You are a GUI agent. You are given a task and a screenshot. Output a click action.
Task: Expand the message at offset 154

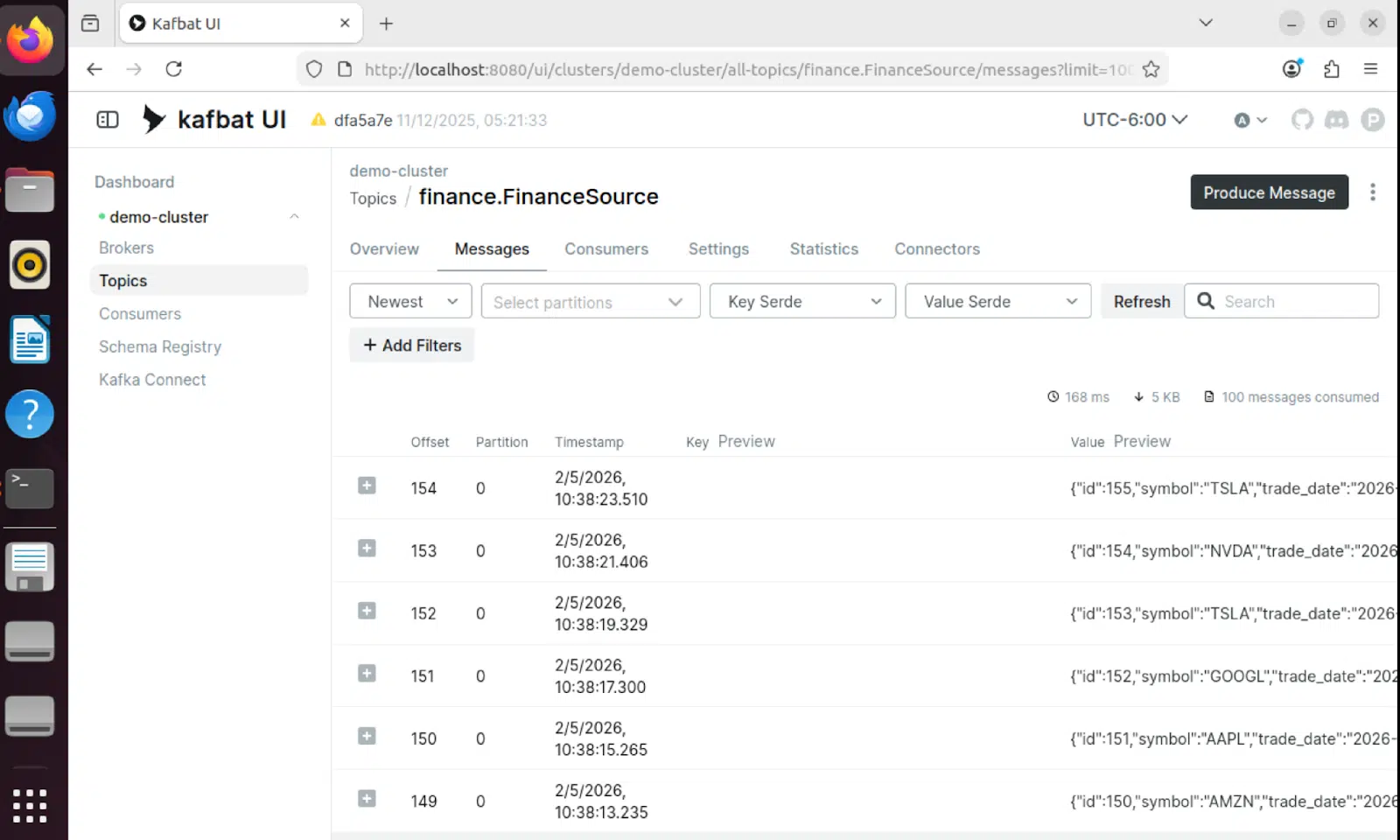(x=367, y=486)
